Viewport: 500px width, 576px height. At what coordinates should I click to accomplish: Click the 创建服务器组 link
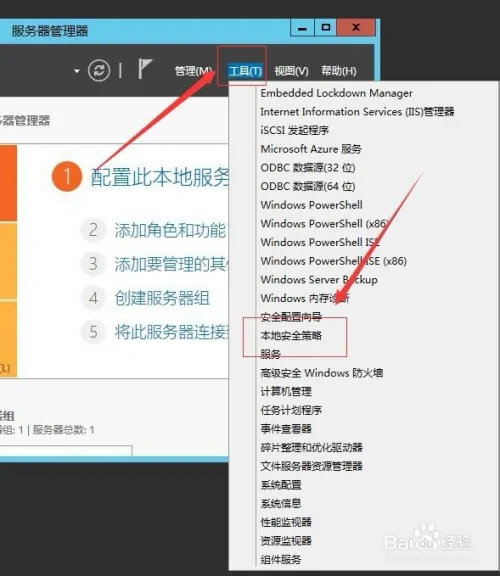[x=162, y=298]
